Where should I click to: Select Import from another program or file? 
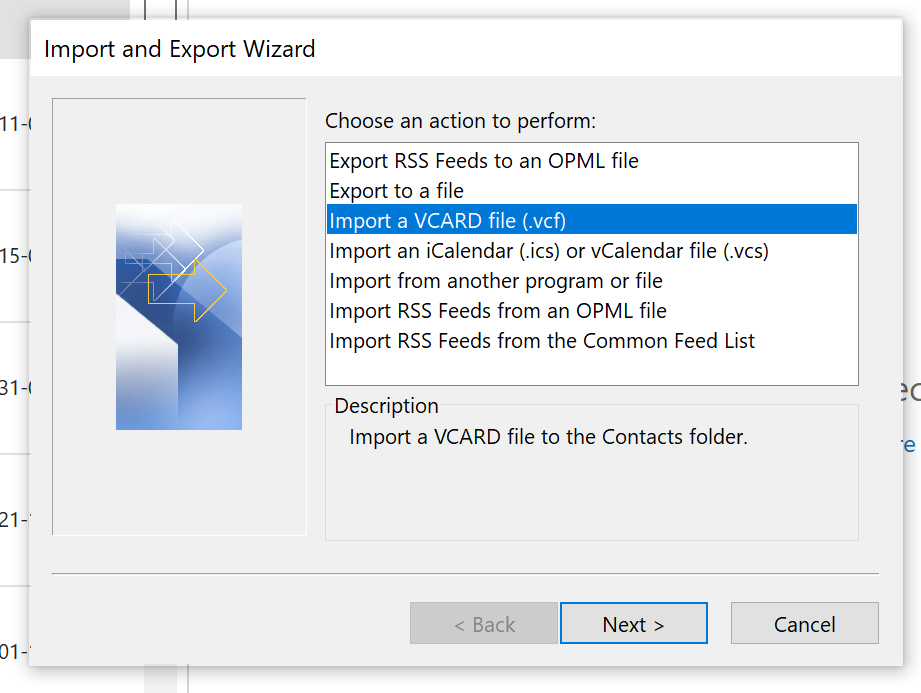click(x=496, y=281)
